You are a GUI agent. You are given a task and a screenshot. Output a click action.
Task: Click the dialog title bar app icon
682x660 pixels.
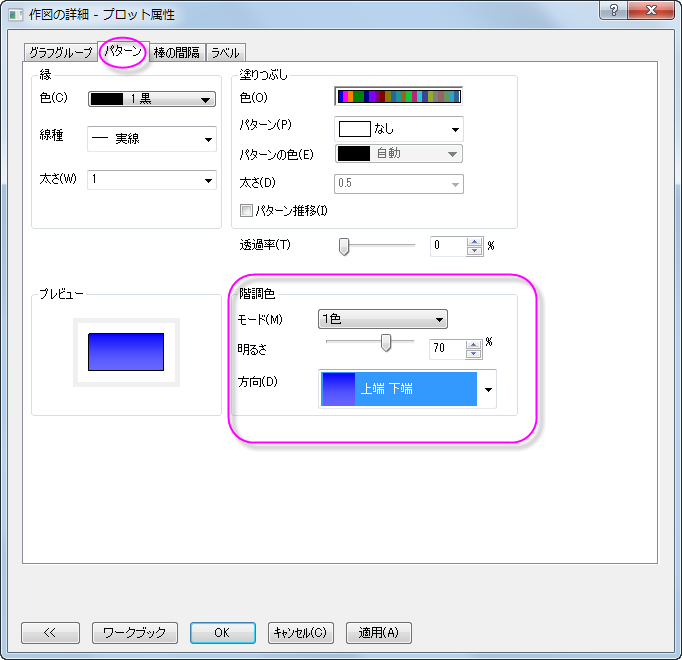coord(16,15)
